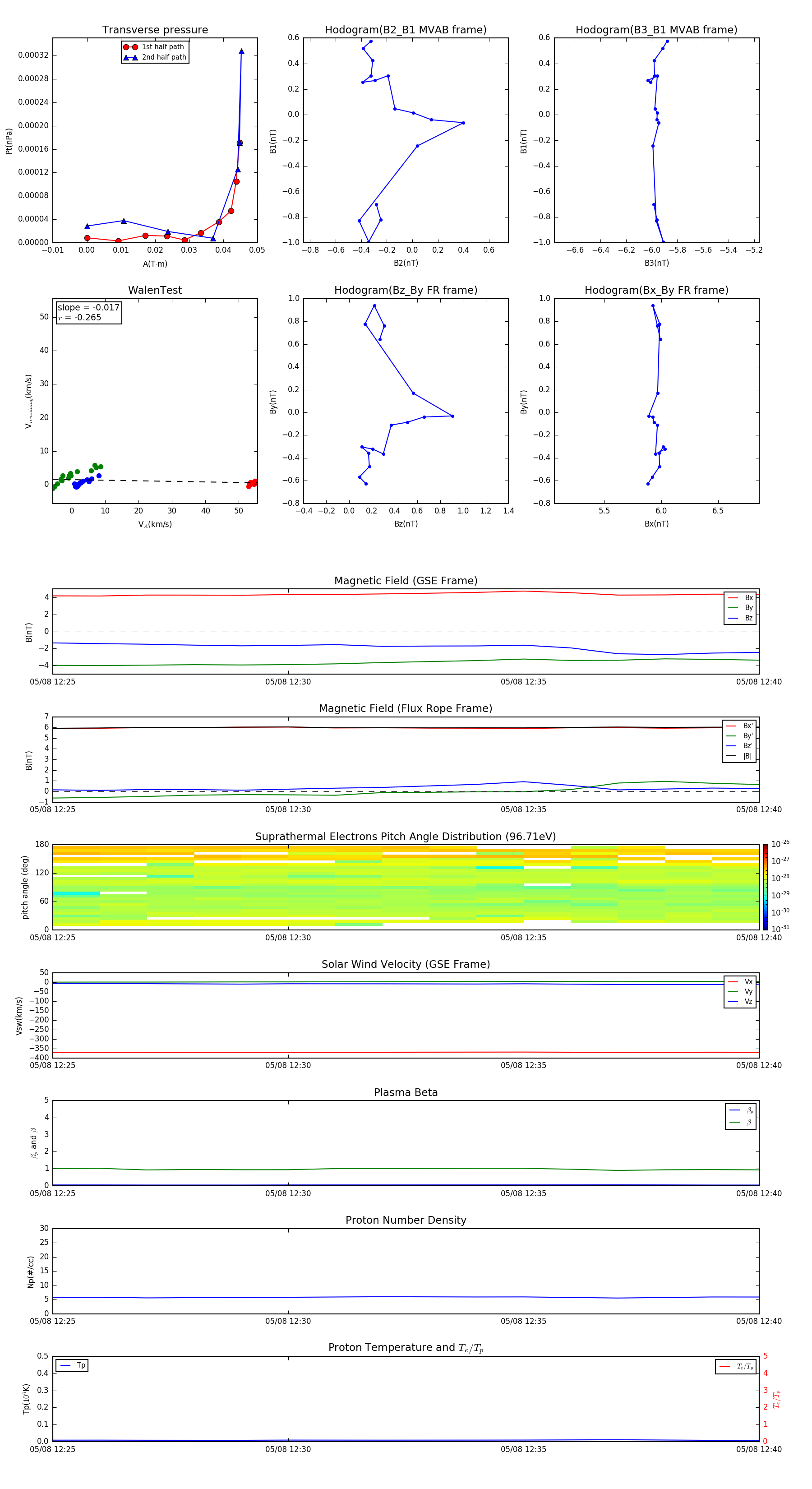Click the 'r = -0.265' annotation
Image resolution: width=812 pixels, height=1489 pixels.
click(x=80, y=317)
